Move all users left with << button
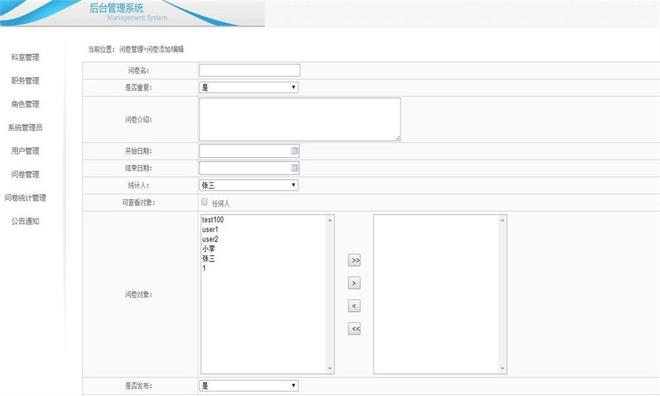Viewport: 660px width, 396px height. (354, 329)
